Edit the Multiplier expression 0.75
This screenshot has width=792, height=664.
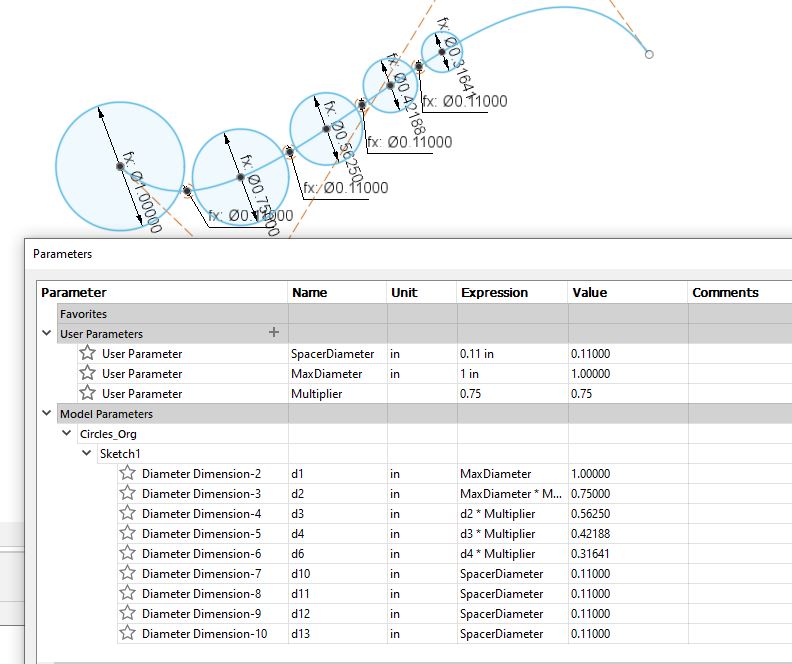(470, 394)
